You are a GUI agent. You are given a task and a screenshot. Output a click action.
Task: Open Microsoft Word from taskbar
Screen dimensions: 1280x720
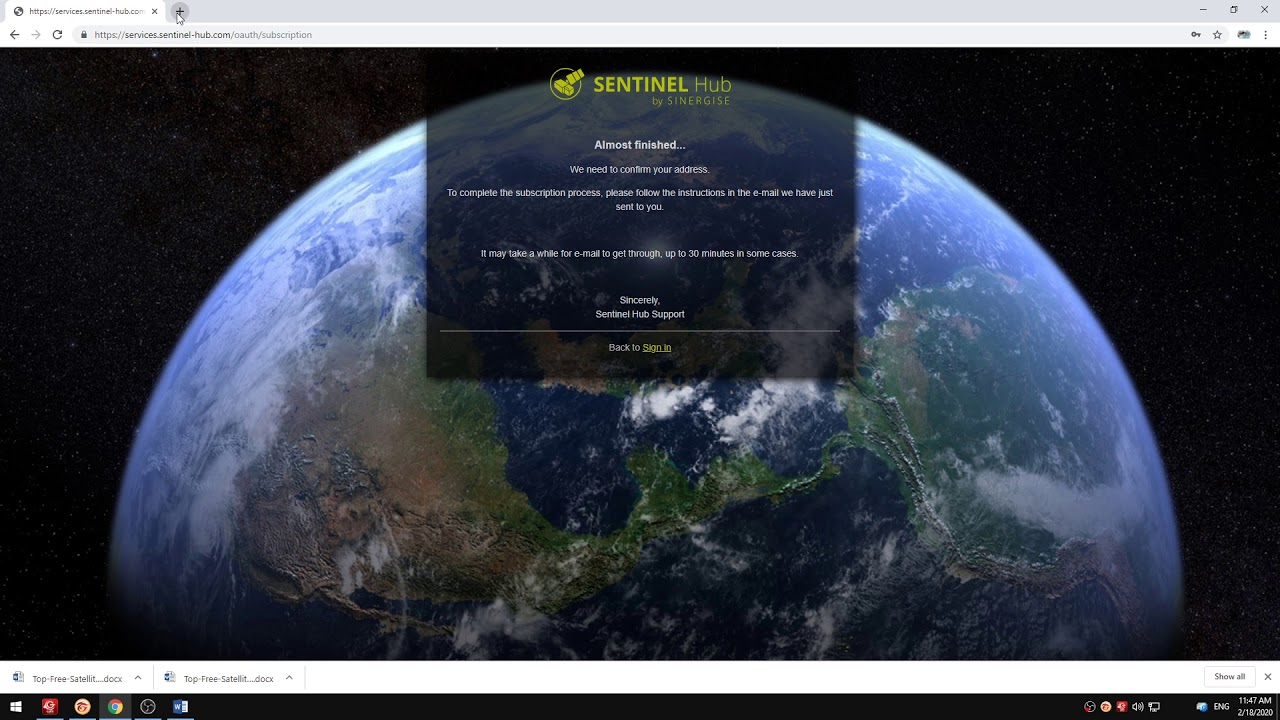(180, 707)
